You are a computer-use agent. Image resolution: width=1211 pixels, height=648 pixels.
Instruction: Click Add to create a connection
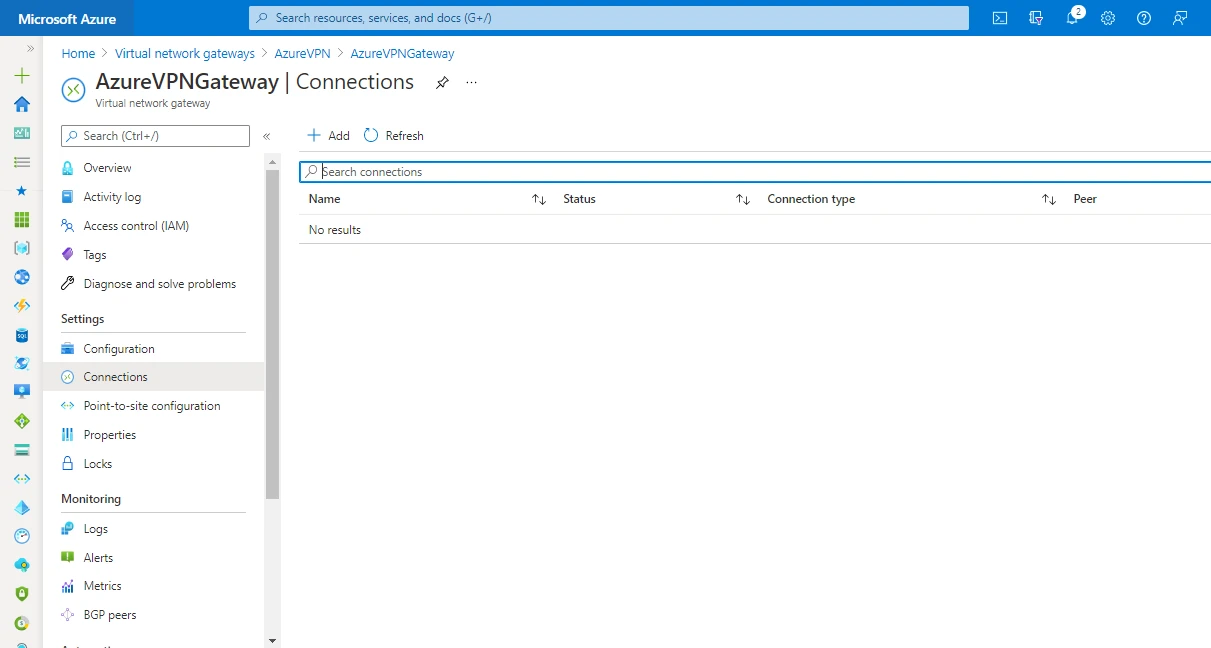[x=328, y=135]
